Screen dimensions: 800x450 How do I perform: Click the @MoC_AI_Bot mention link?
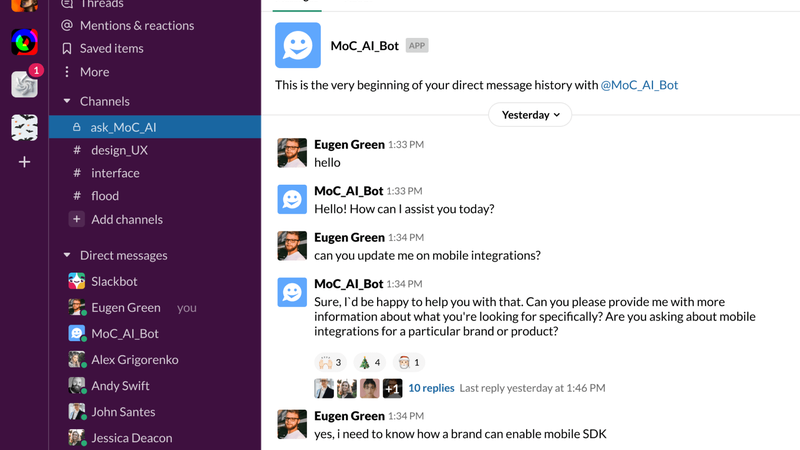(x=639, y=85)
